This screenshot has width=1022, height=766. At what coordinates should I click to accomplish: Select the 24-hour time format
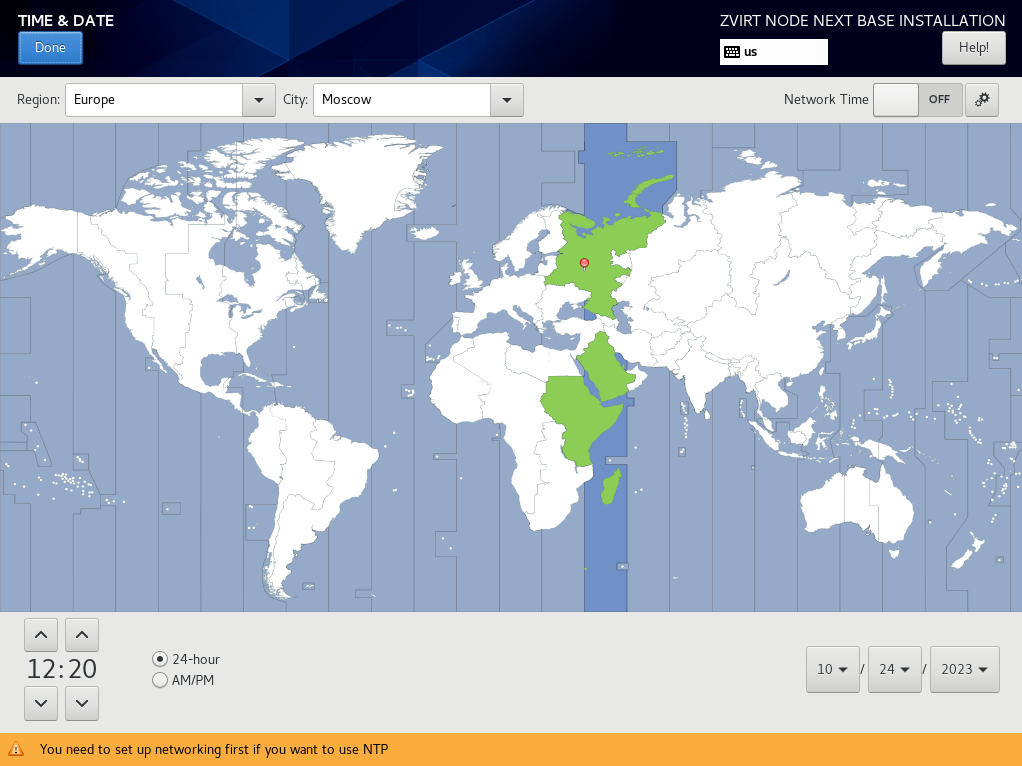click(x=186, y=659)
